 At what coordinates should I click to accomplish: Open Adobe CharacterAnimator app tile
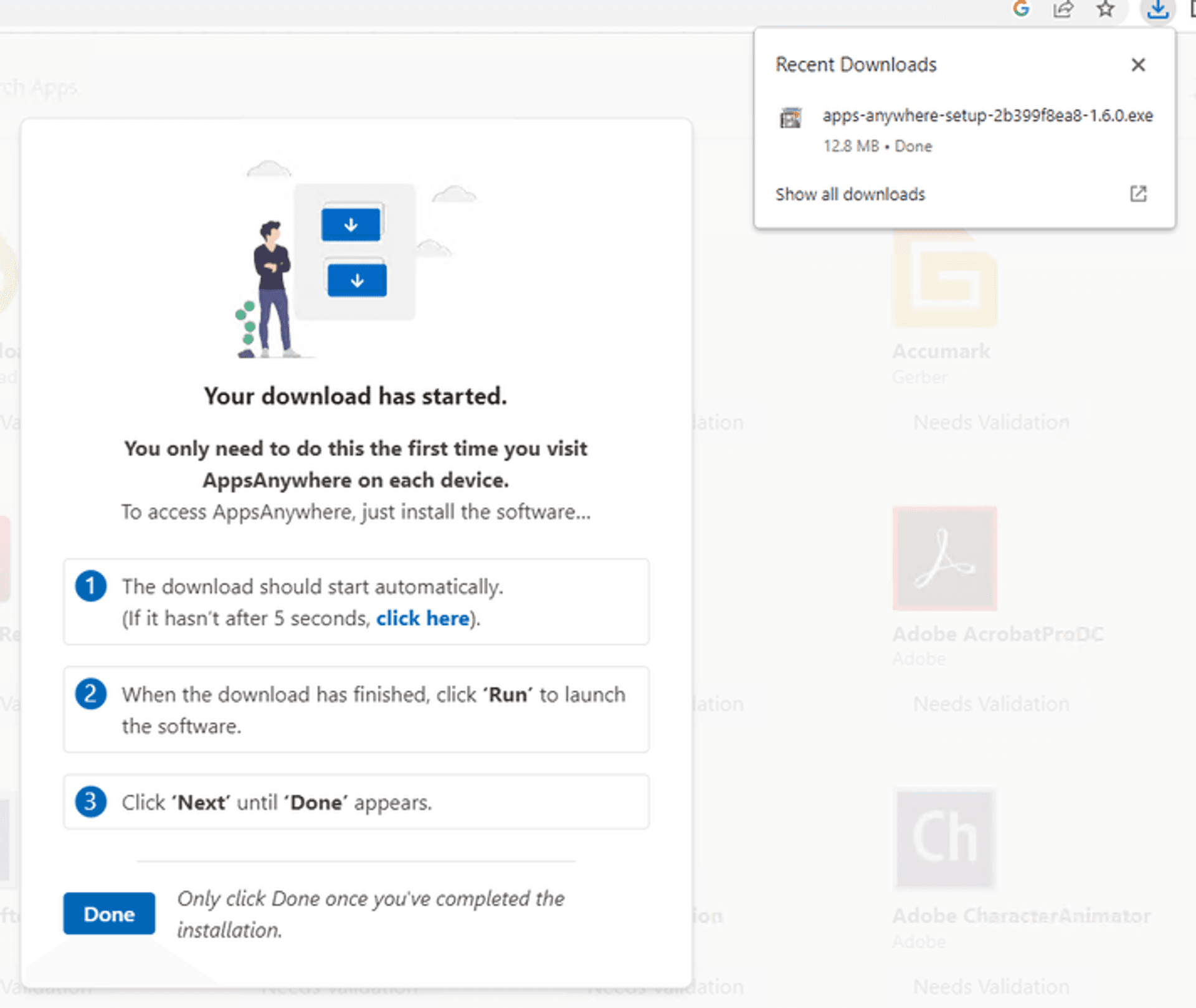944,839
